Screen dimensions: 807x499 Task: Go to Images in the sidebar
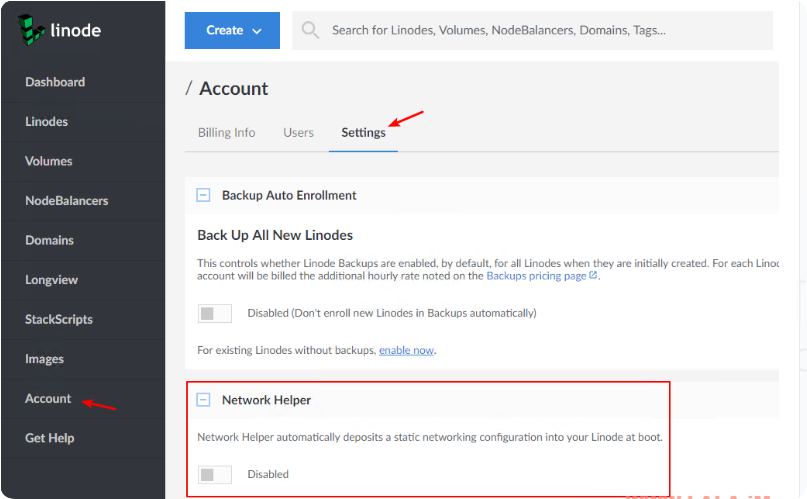(44, 359)
